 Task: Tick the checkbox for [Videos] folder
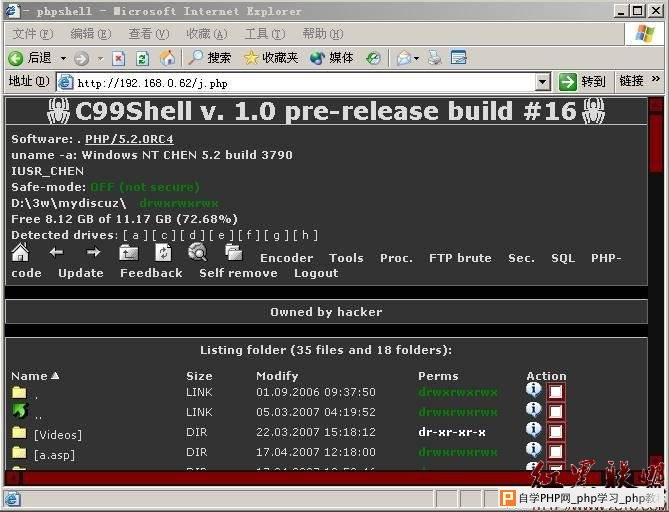click(x=556, y=432)
